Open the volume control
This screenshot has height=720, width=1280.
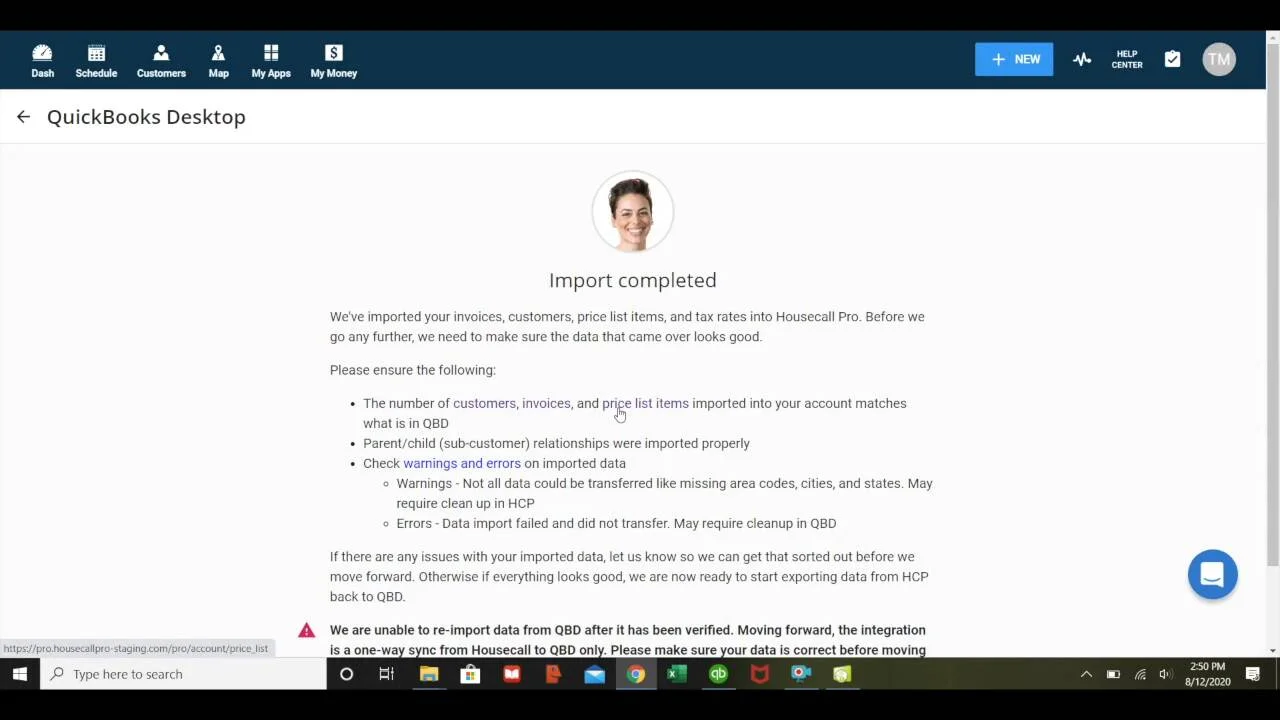[x=1165, y=674]
